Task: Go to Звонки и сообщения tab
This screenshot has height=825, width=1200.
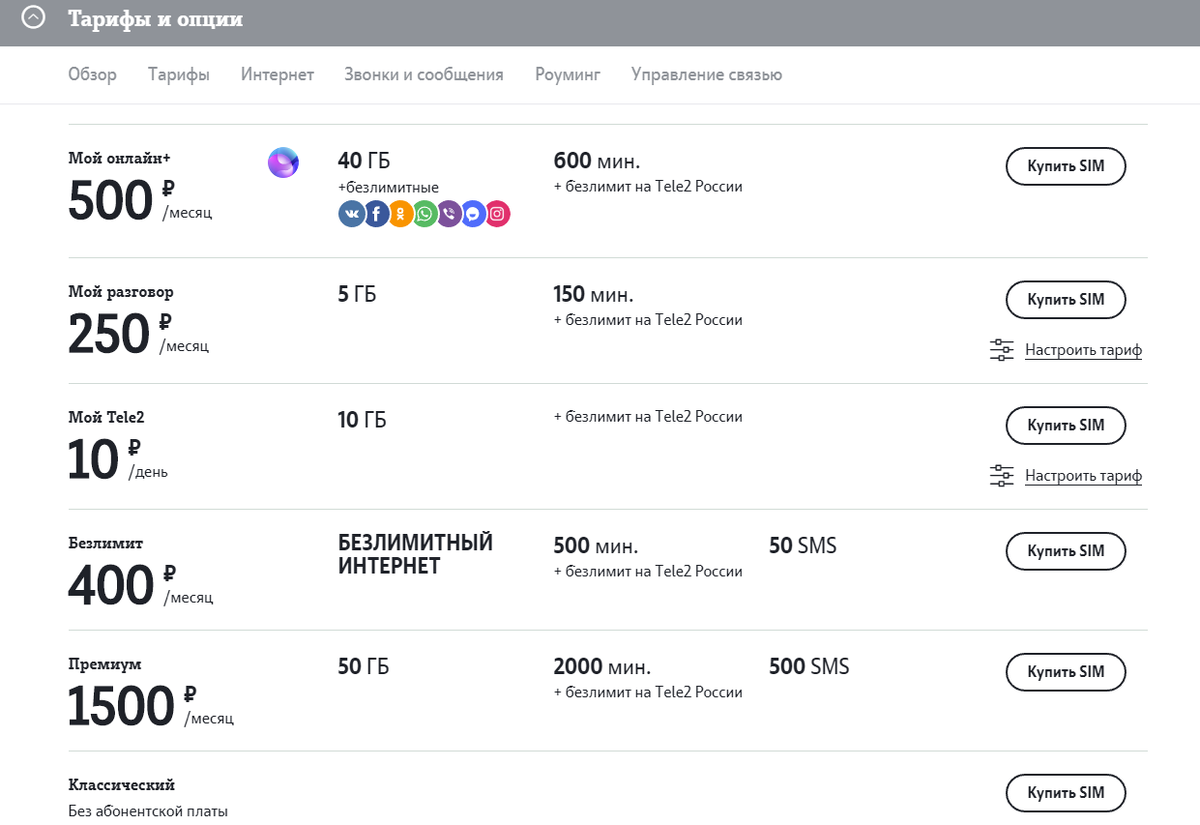Action: click(x=424, y=75)
